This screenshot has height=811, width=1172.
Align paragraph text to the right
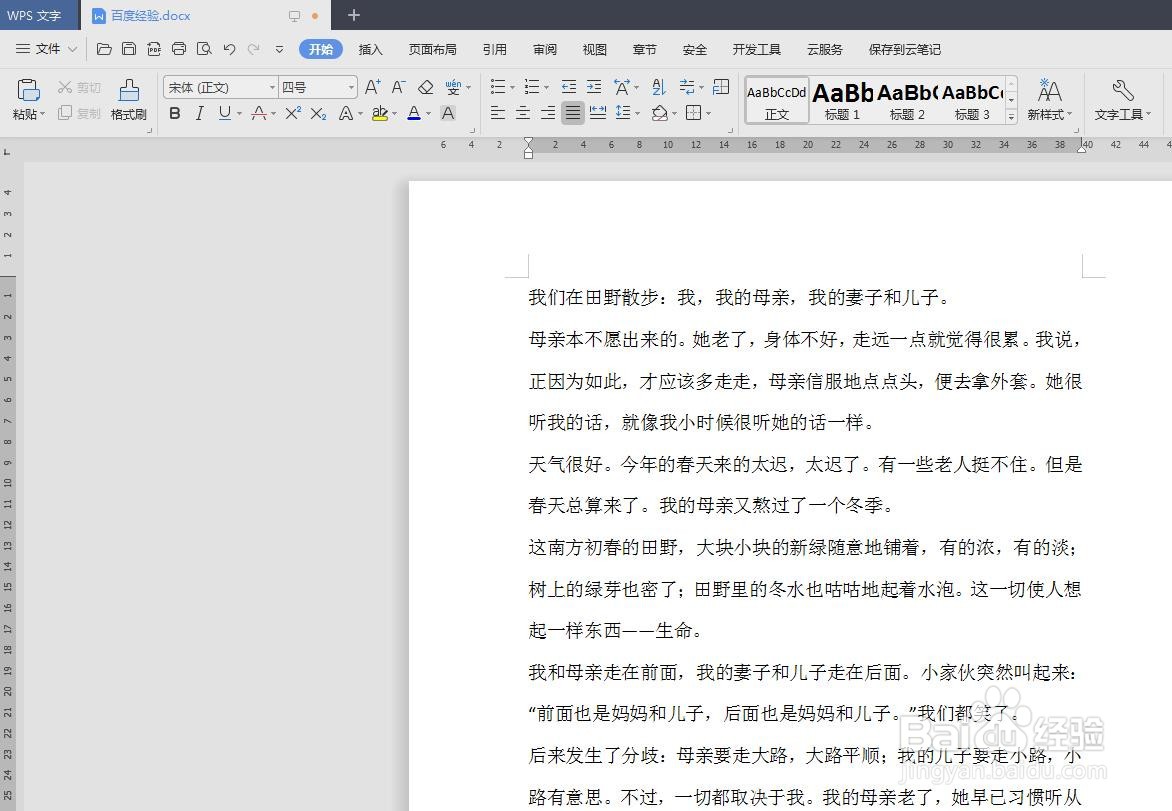548,113
